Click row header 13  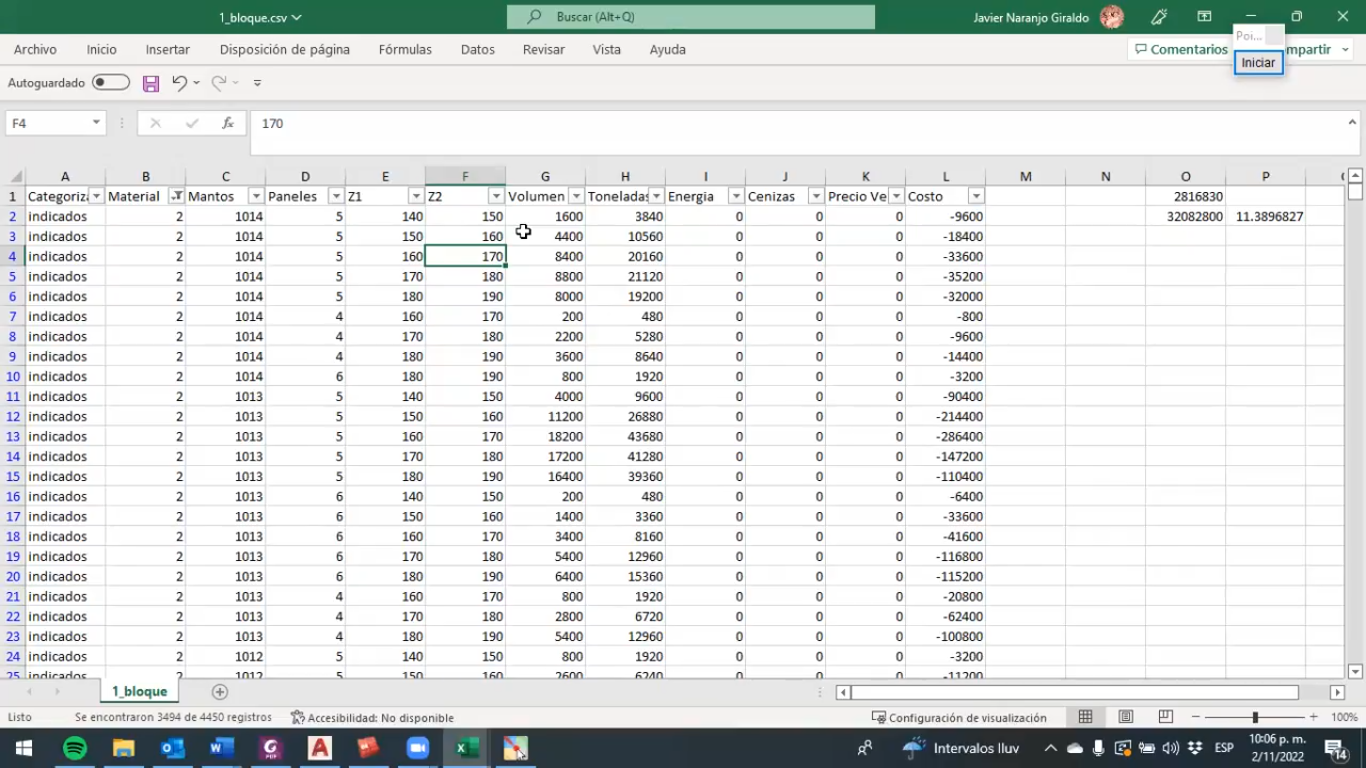[13, 436]
